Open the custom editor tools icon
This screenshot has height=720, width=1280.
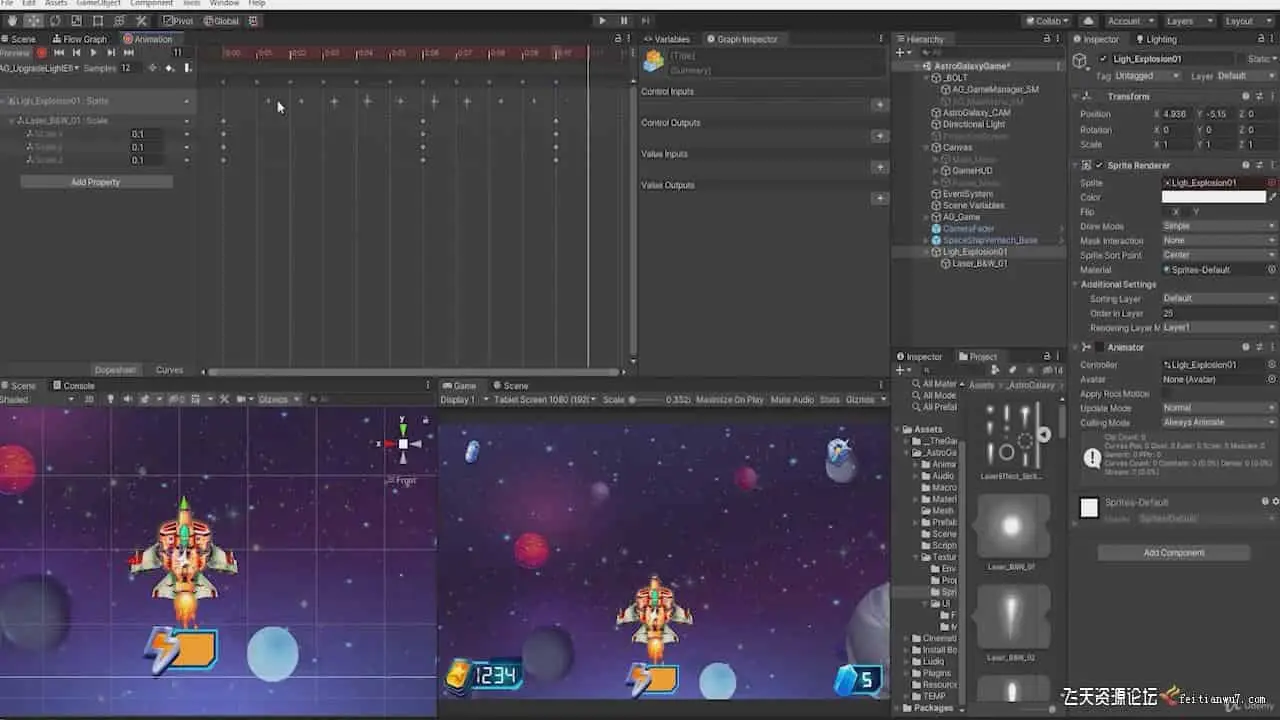click(x=141, y=20)
